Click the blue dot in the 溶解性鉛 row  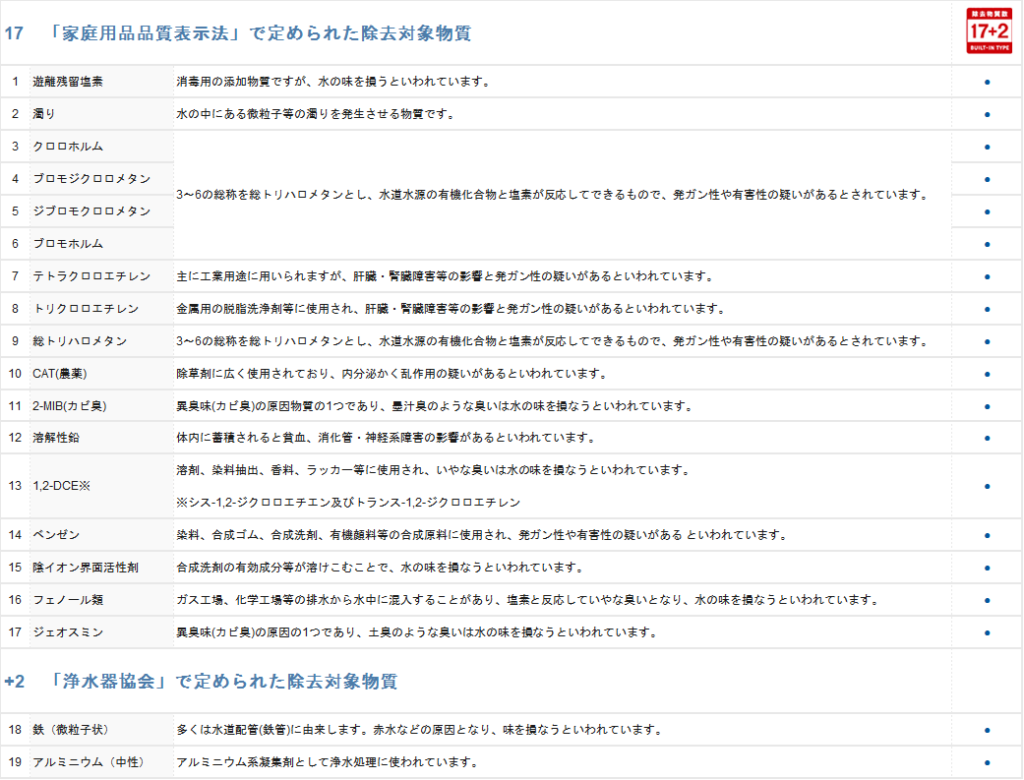(x=987, y=438)
